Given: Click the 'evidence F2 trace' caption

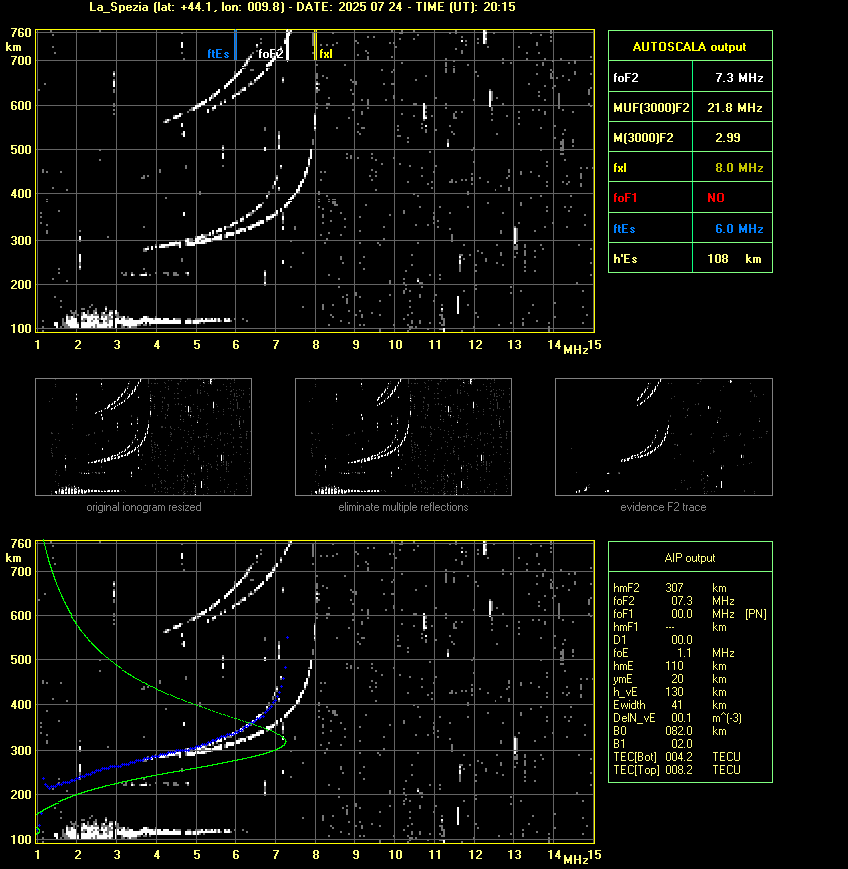Looking at the screenshot, I should click(x=663, y=507).
